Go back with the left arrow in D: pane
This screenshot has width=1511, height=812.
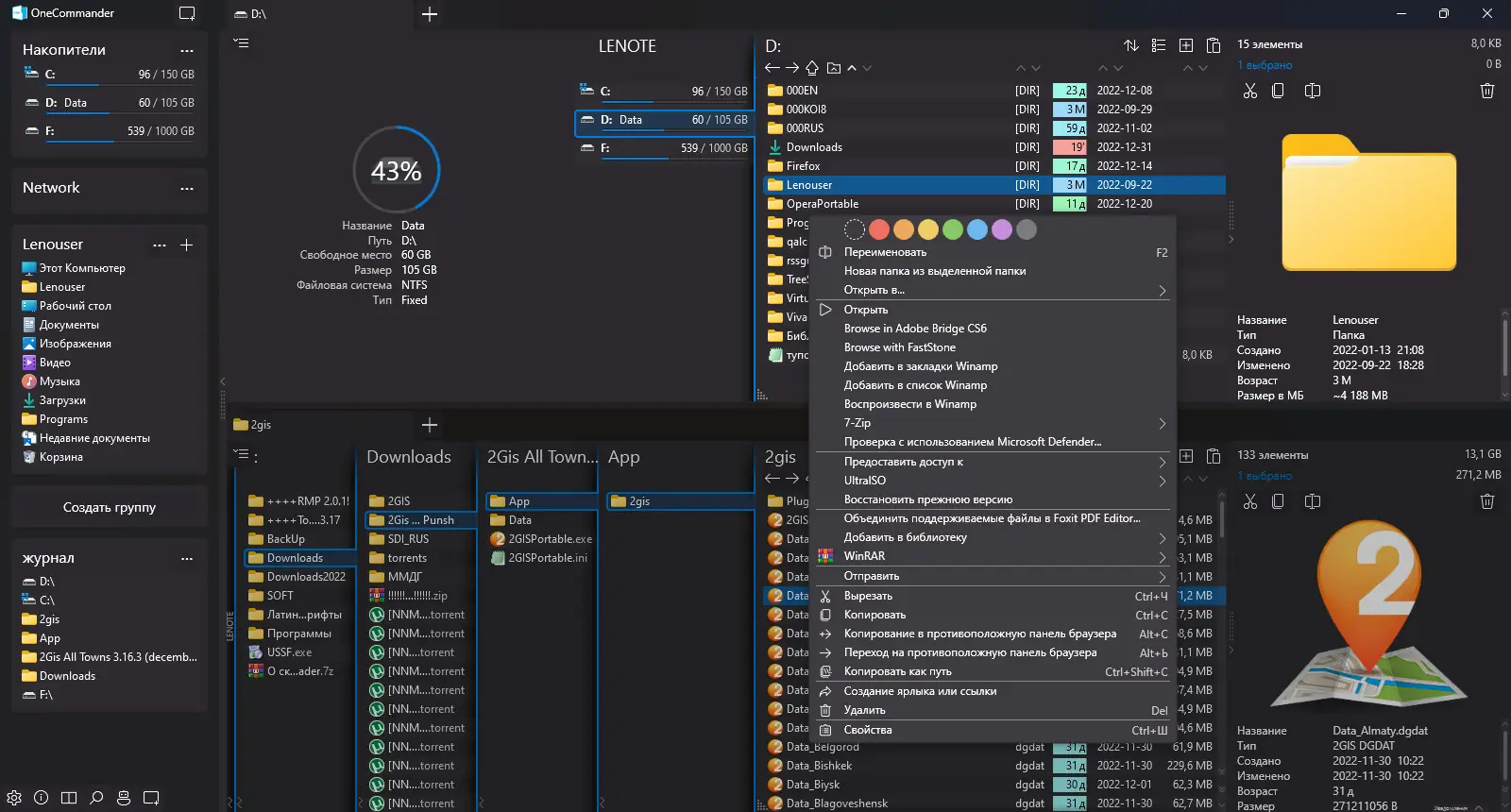click(772, 68)
